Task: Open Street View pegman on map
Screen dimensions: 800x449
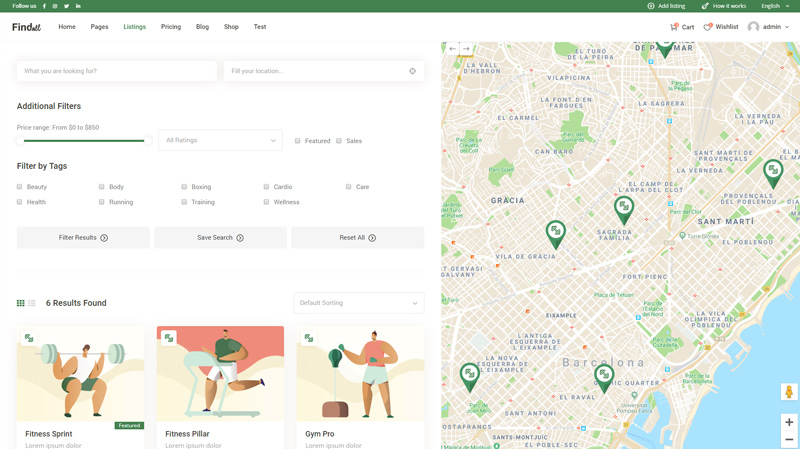Action: tap(788, 392)
